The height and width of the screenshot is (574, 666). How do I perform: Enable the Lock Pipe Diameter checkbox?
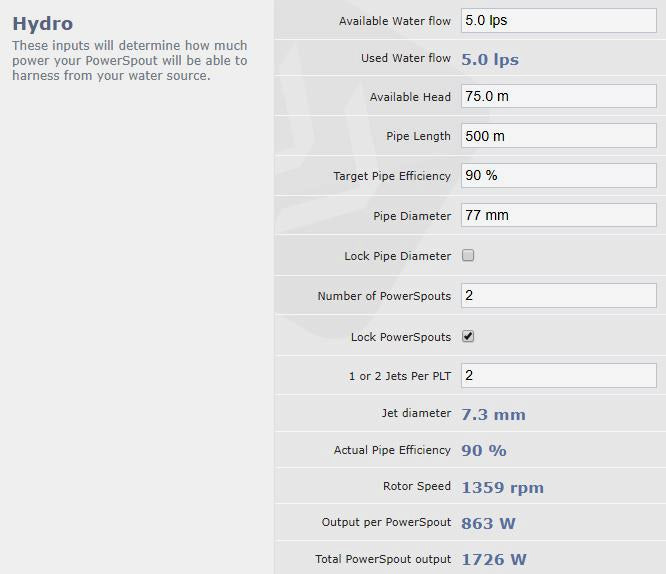tap(468, 256)
